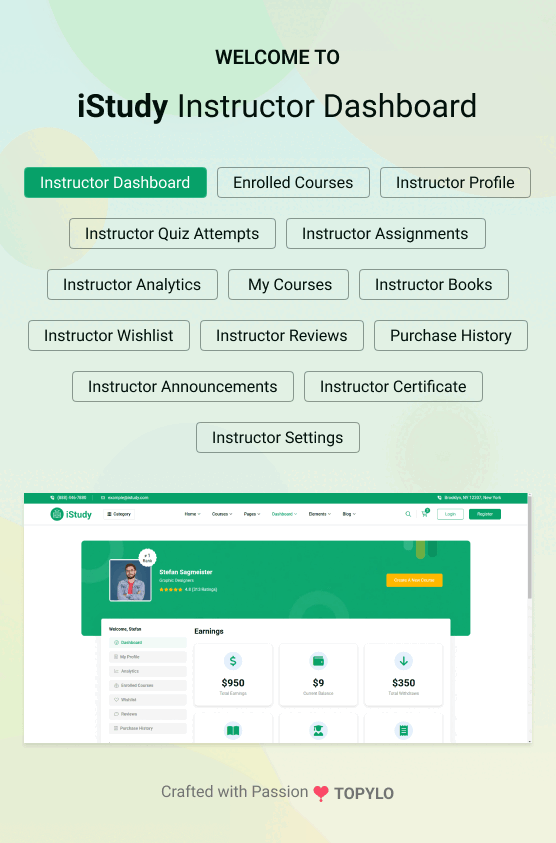Image resolution: width=556 pixels, height=843 pixels.
Task: Select Analytics in the sidebar
Action: pyautogui.click(x=148, y=671)
